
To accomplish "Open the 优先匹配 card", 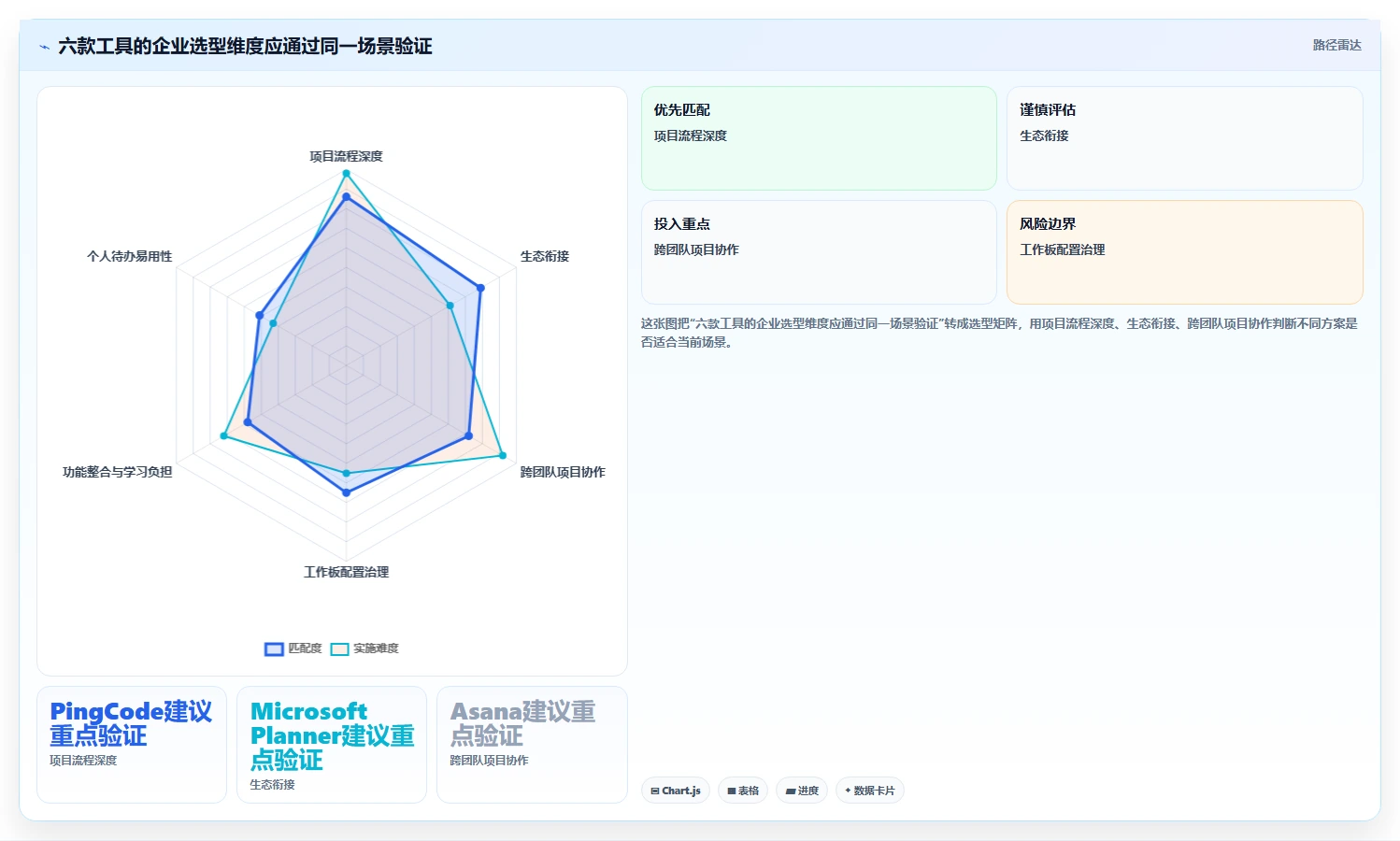I will (819, 138).
